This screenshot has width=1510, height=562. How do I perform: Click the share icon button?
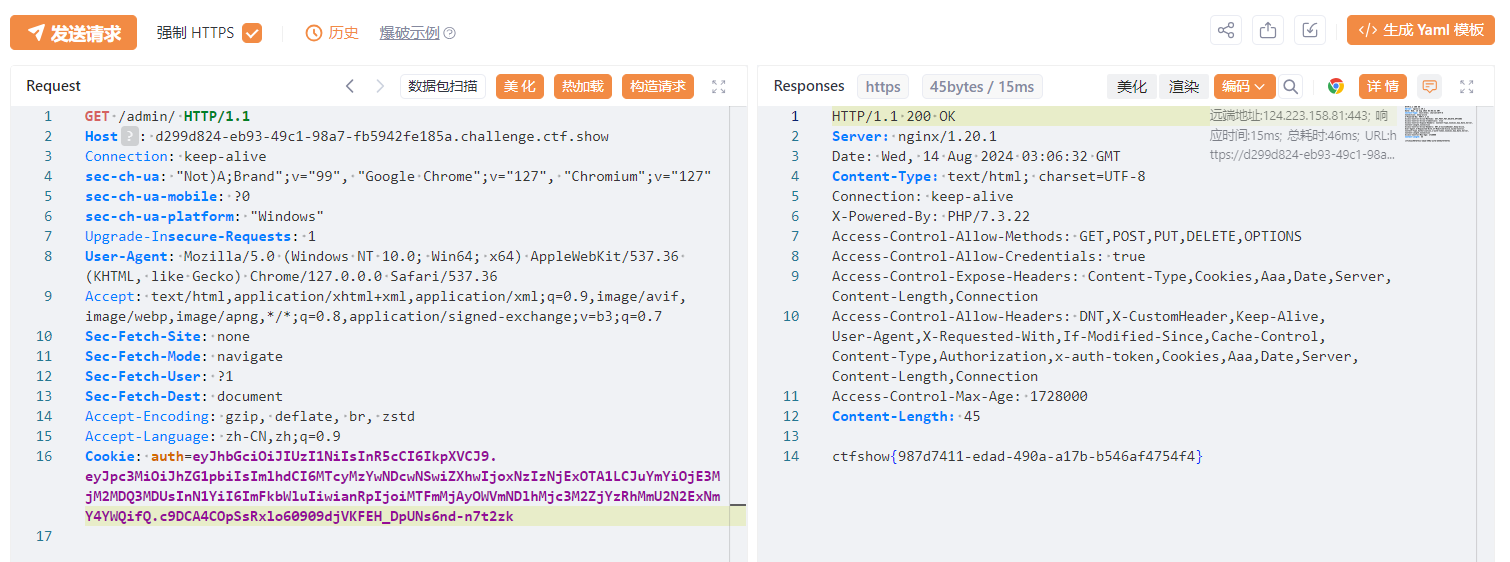click(x=1226, y=31)
